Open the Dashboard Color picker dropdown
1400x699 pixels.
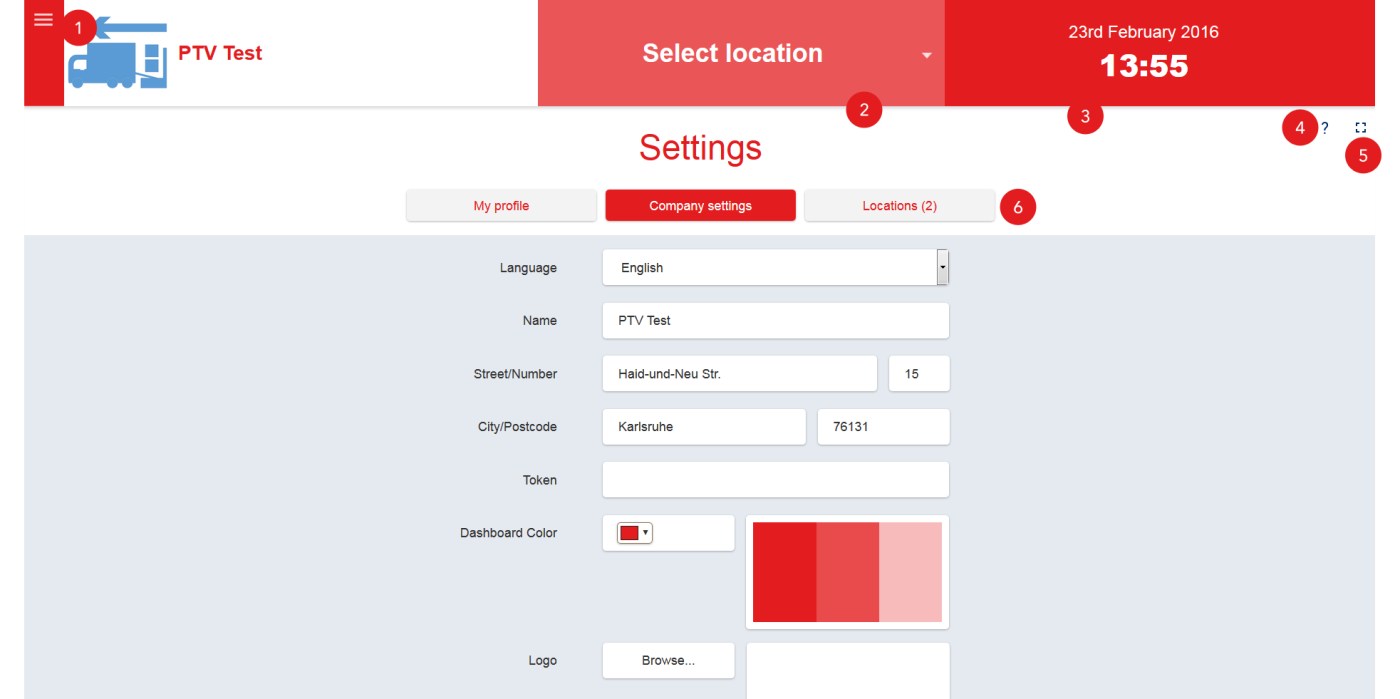tap(635, 533)
